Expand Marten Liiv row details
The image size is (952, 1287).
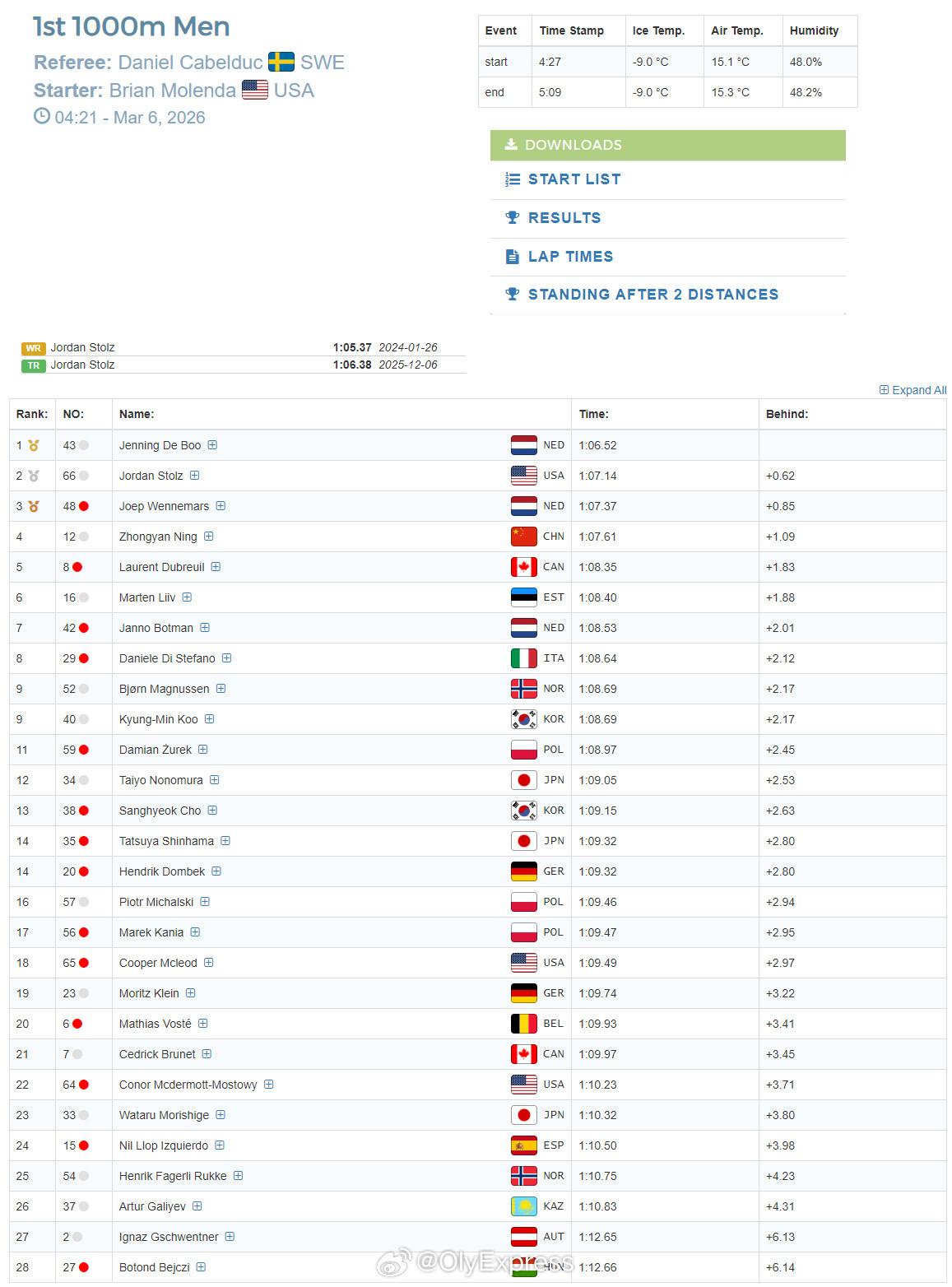[187, 597]
